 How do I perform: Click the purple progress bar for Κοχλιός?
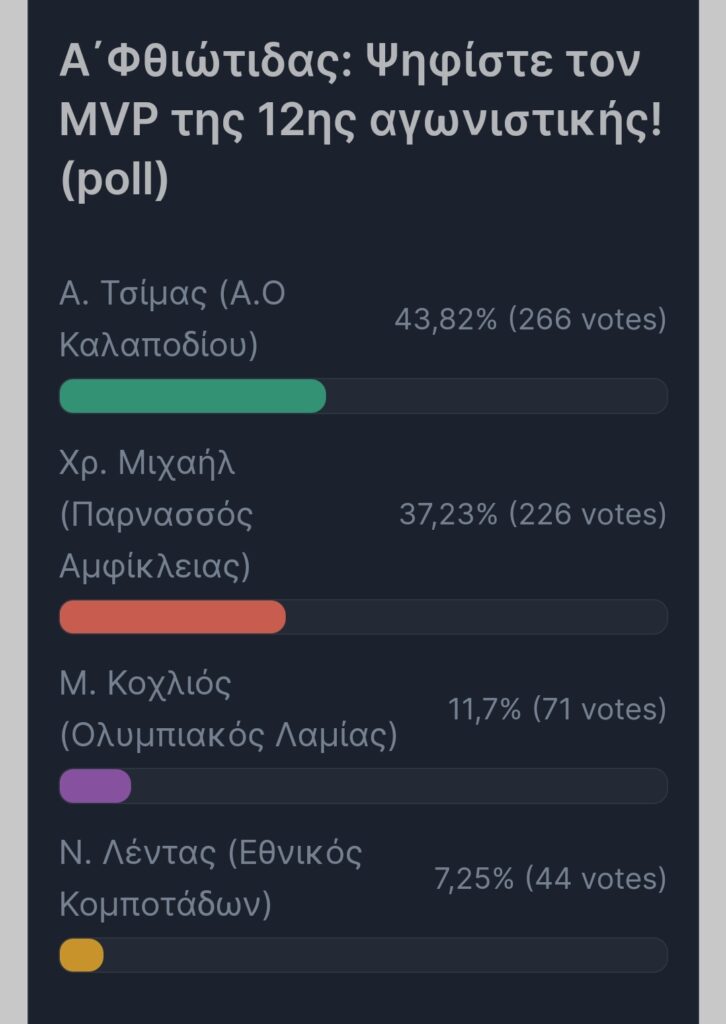[95, 786]
